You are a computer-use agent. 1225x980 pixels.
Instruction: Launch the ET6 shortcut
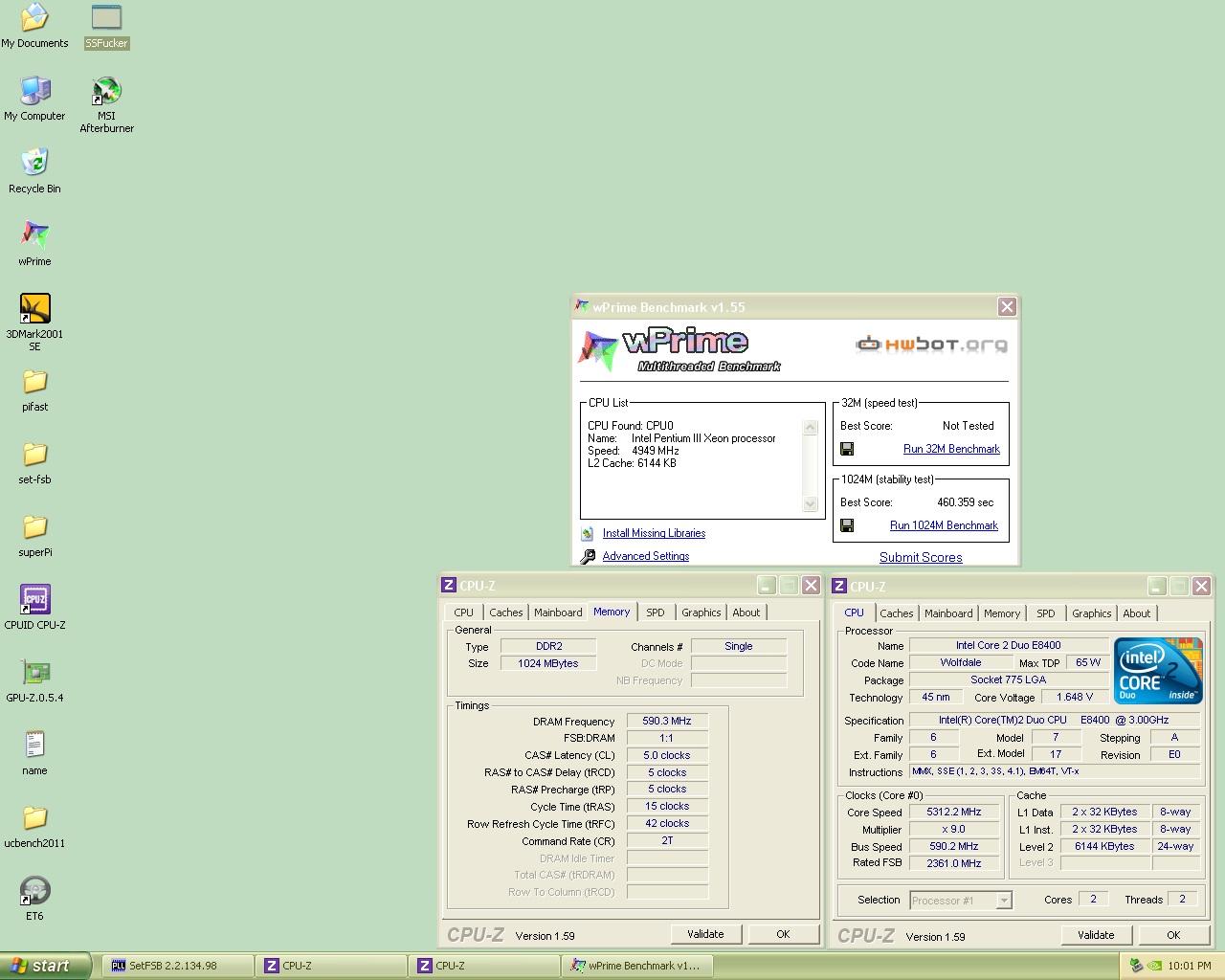click(34, 899)
